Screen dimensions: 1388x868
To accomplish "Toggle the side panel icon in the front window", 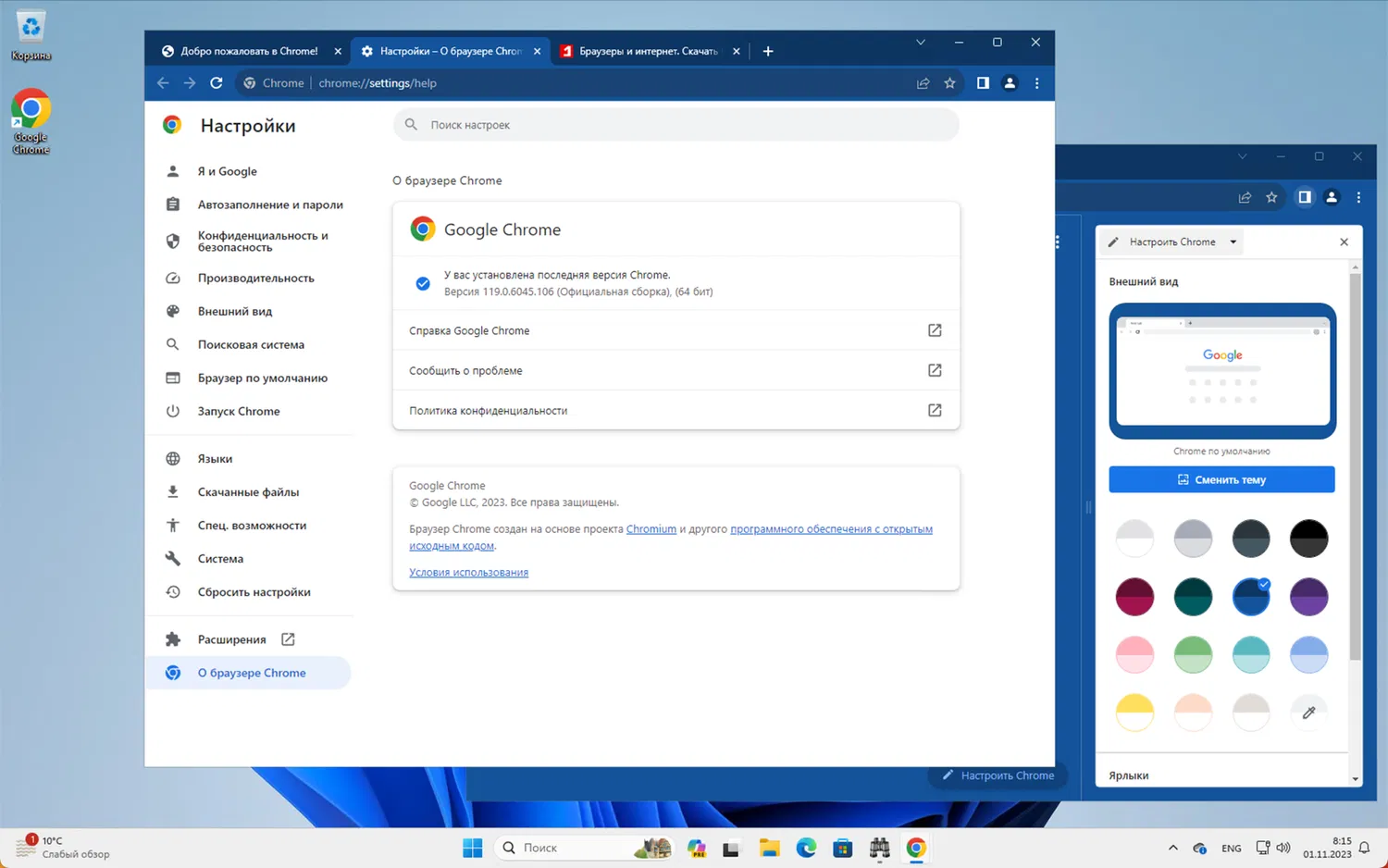I will tap(983, 83).
